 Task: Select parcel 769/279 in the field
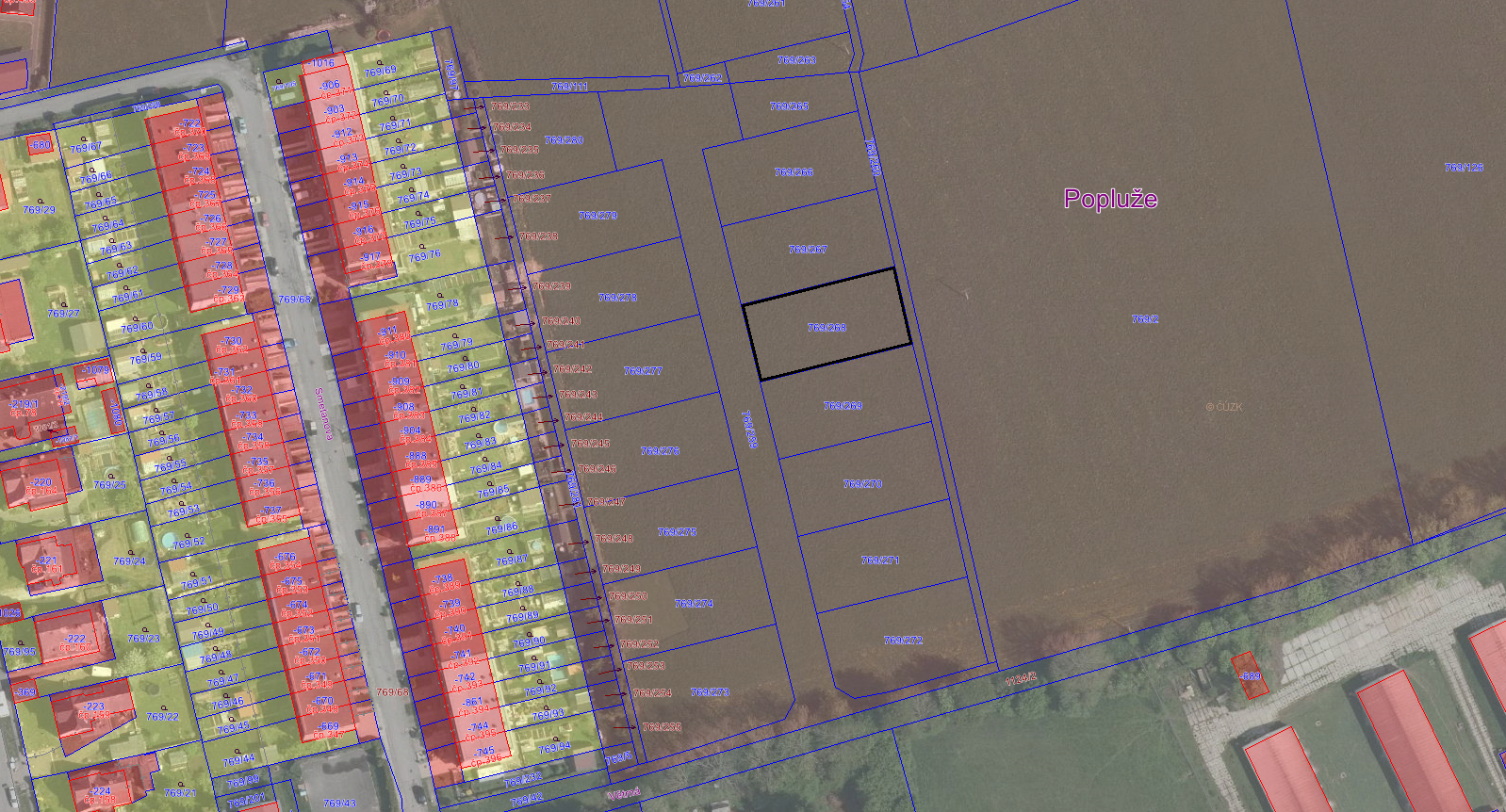(597, 216)
